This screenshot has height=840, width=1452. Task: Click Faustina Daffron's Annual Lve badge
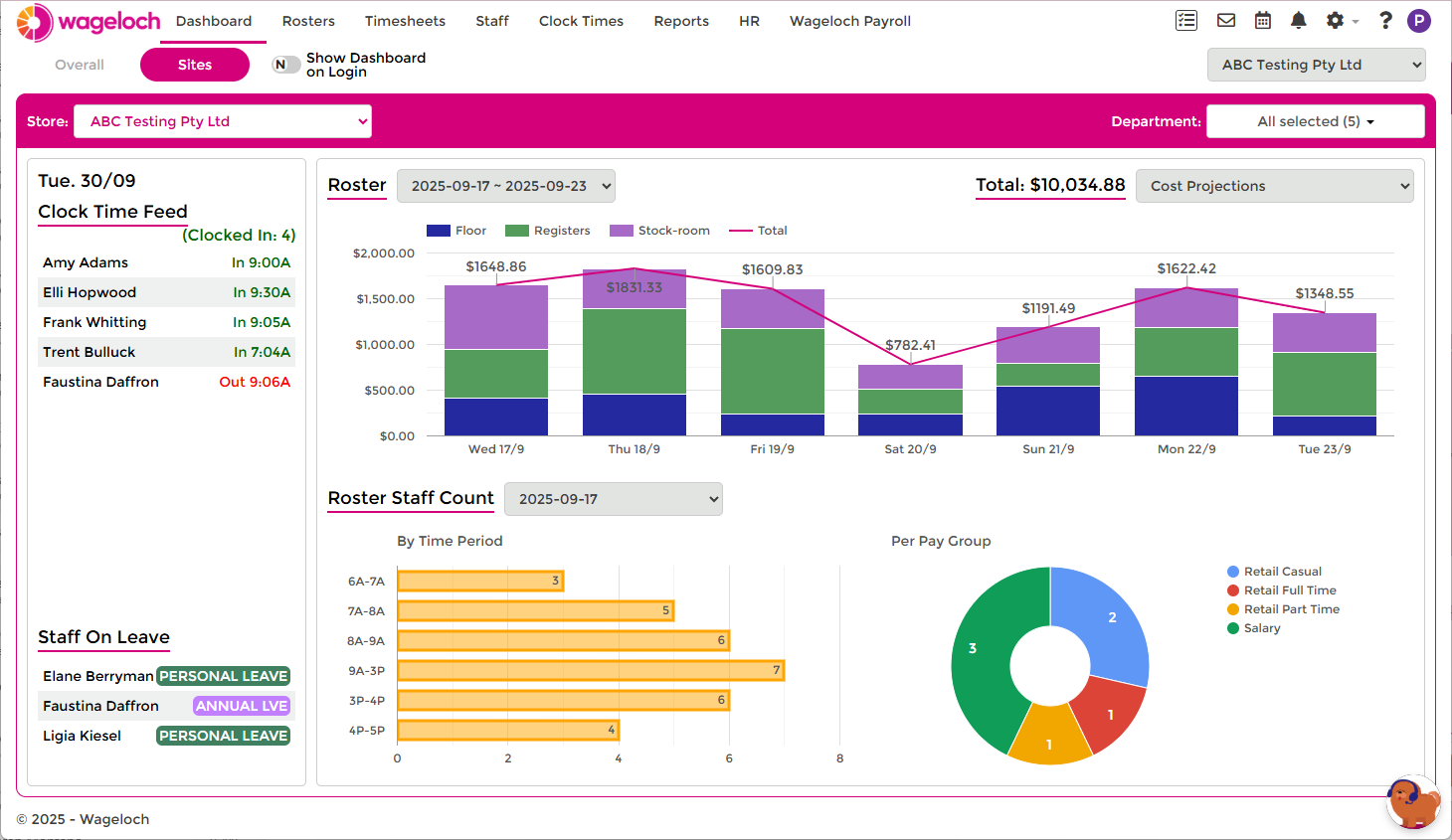click(241, 706)
